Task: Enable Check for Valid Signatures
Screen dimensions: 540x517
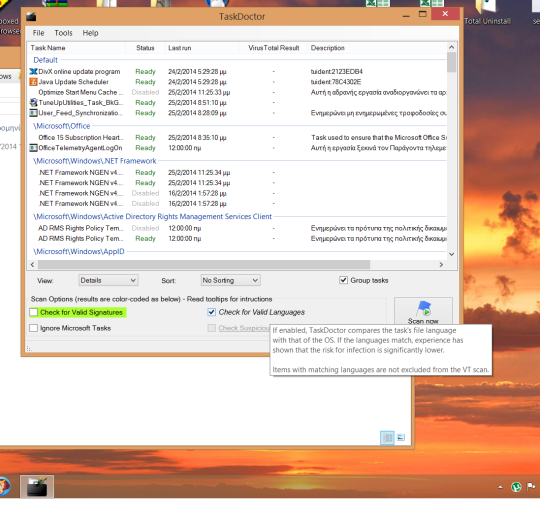Action: (33, 312)
